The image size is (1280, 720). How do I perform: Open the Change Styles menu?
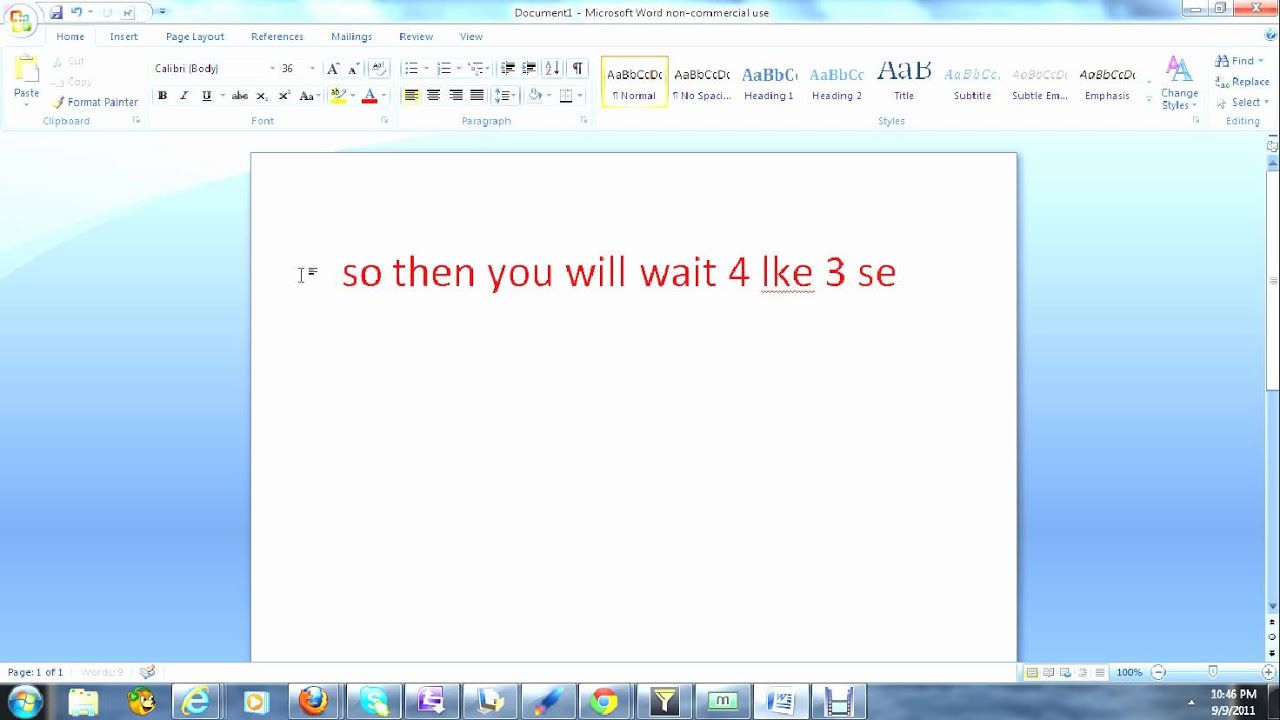click(1179, 83)
